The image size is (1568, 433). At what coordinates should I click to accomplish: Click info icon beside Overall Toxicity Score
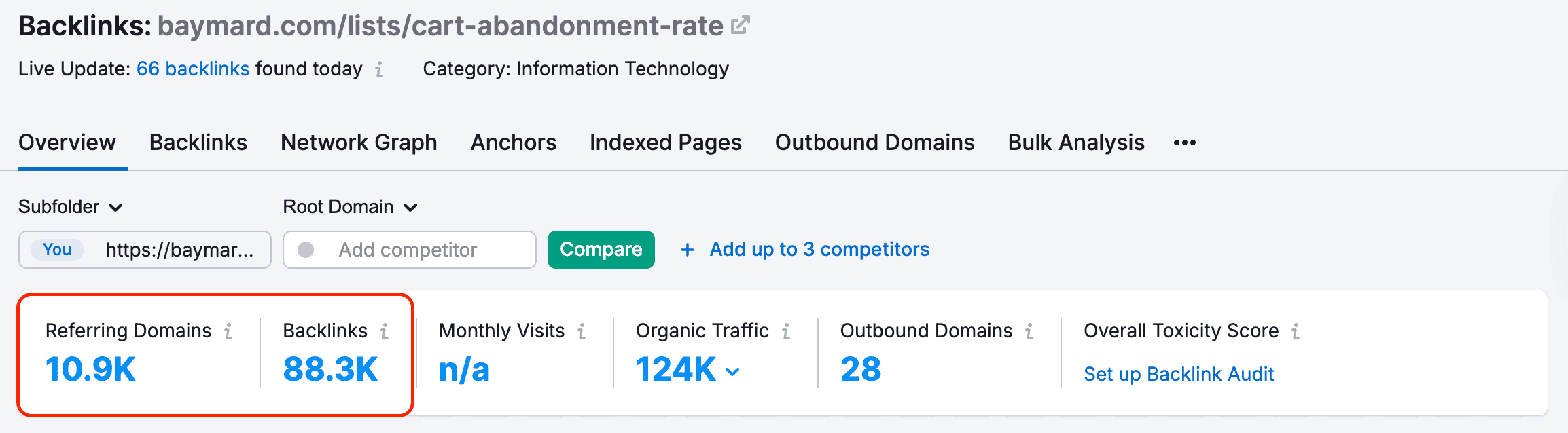[1296, 331]
